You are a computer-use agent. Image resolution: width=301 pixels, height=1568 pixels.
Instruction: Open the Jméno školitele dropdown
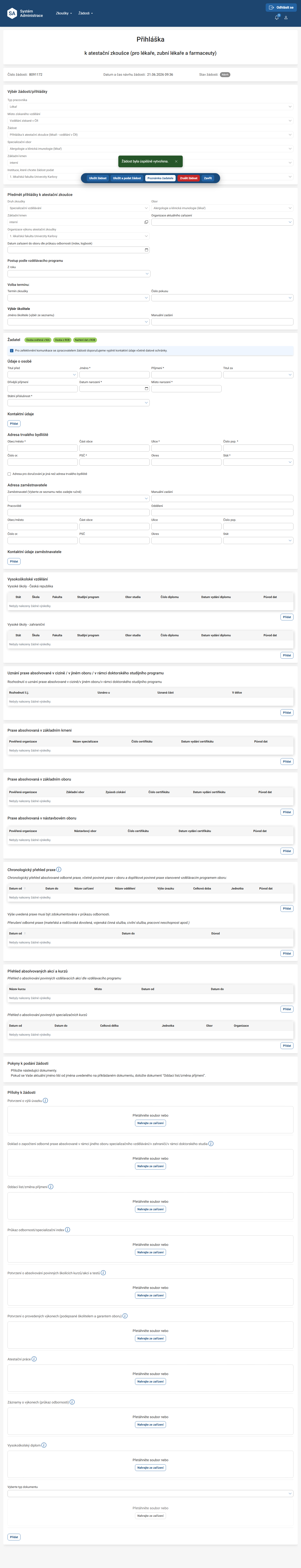(x=78, y=322)
